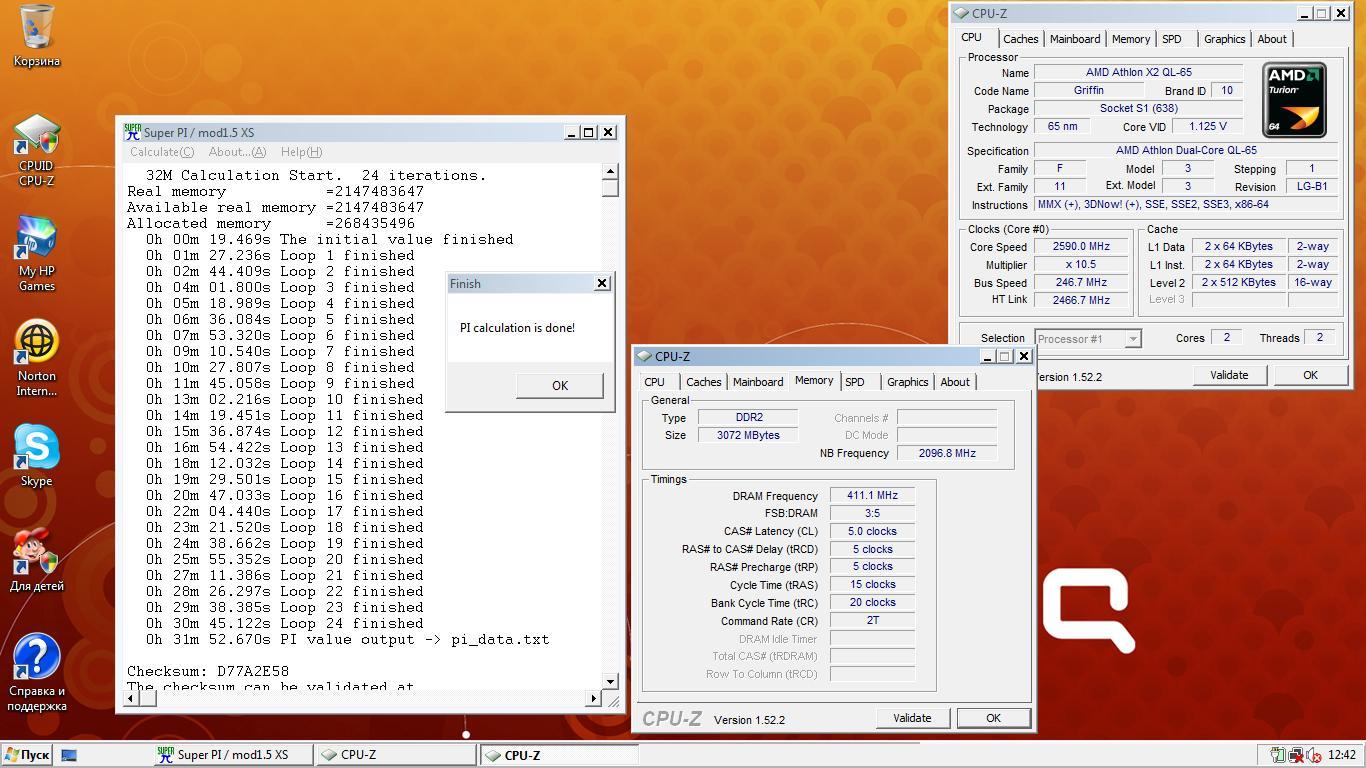Click the show desktop quick launch icon
1366x768 pixels.
(69, 755)
